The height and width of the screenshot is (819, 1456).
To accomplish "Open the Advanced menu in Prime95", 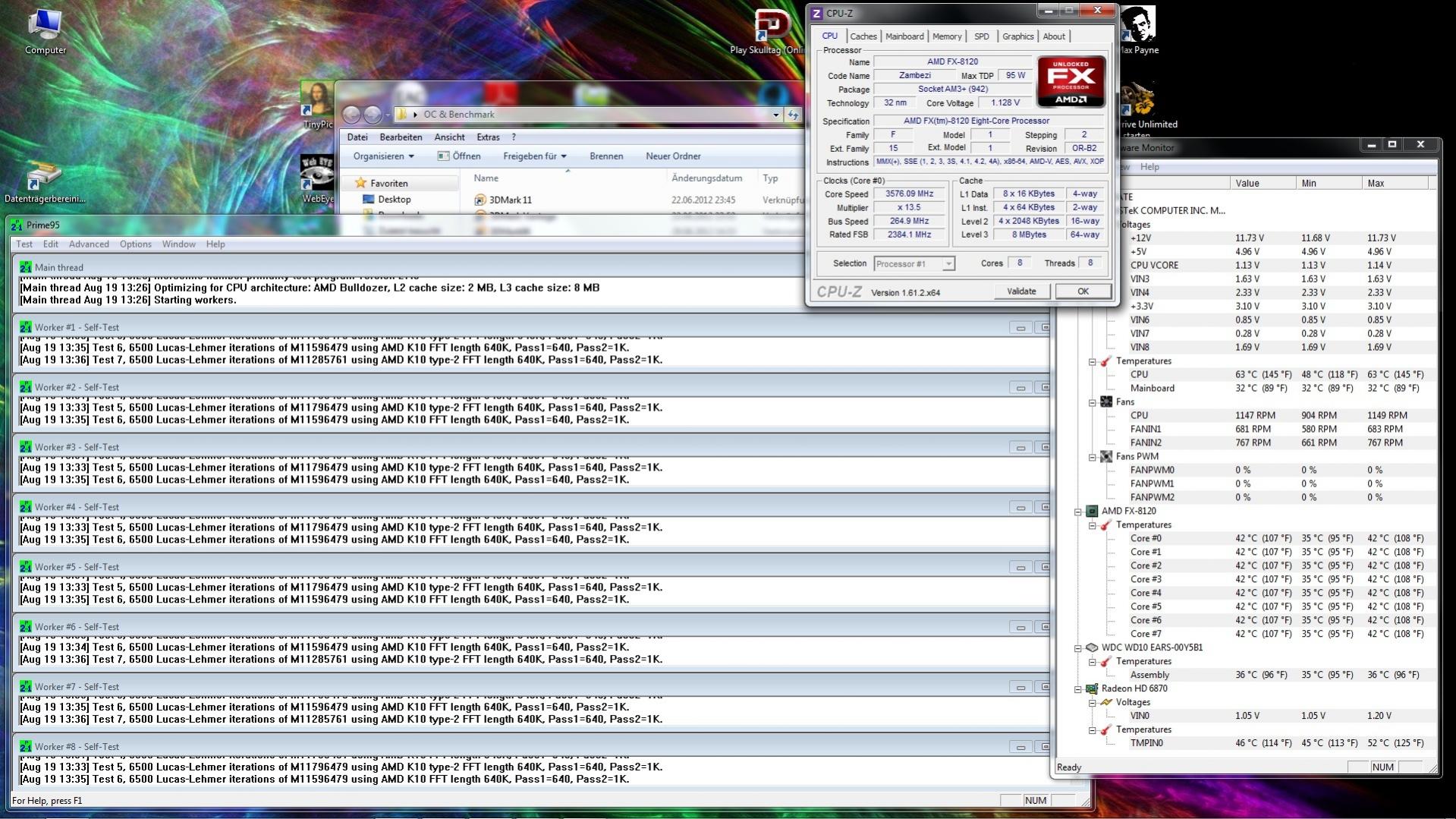I will pyautogui.click(x=89, y=244).
